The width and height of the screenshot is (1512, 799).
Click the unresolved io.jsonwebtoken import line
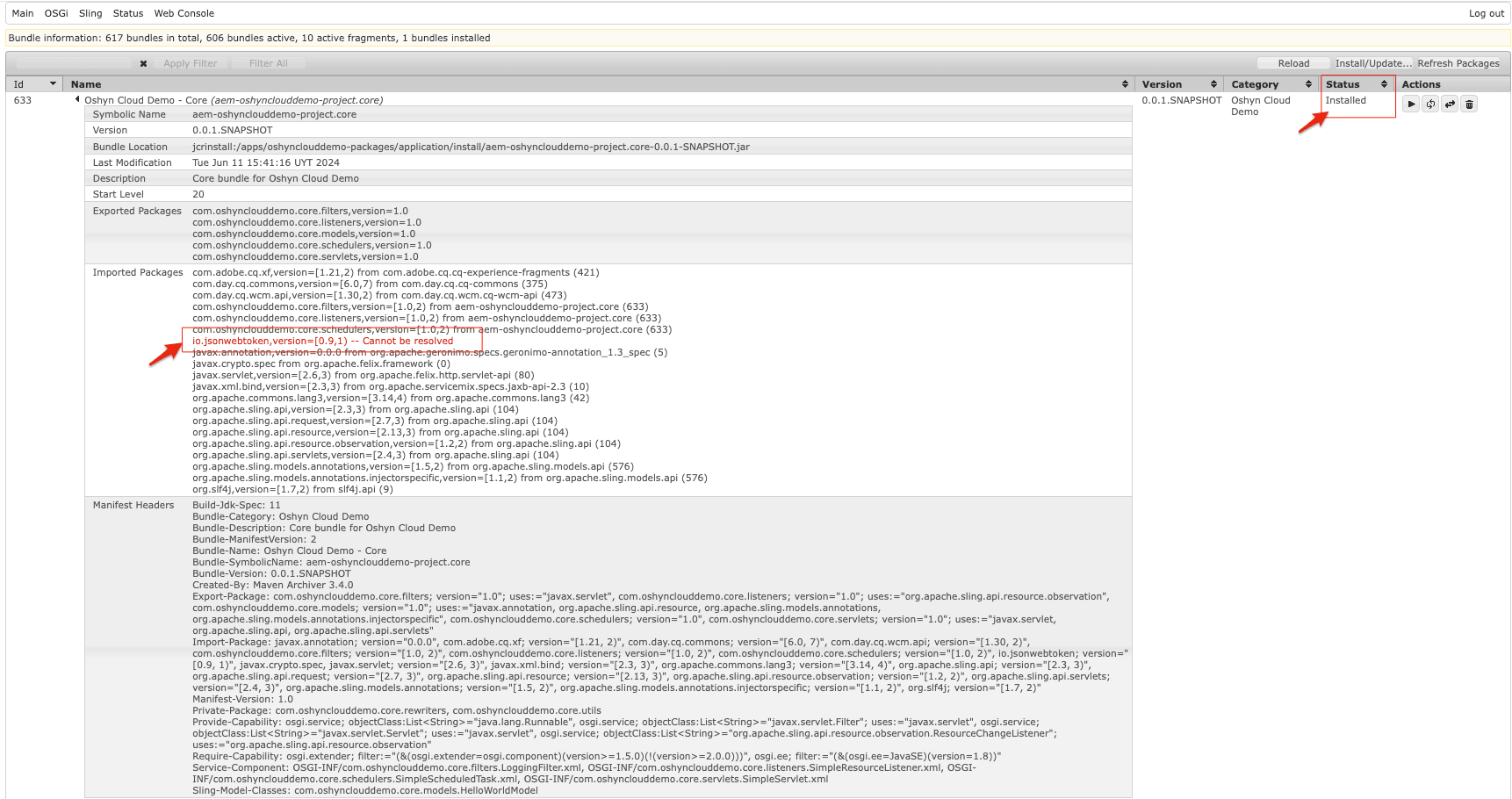coord(323,341)
